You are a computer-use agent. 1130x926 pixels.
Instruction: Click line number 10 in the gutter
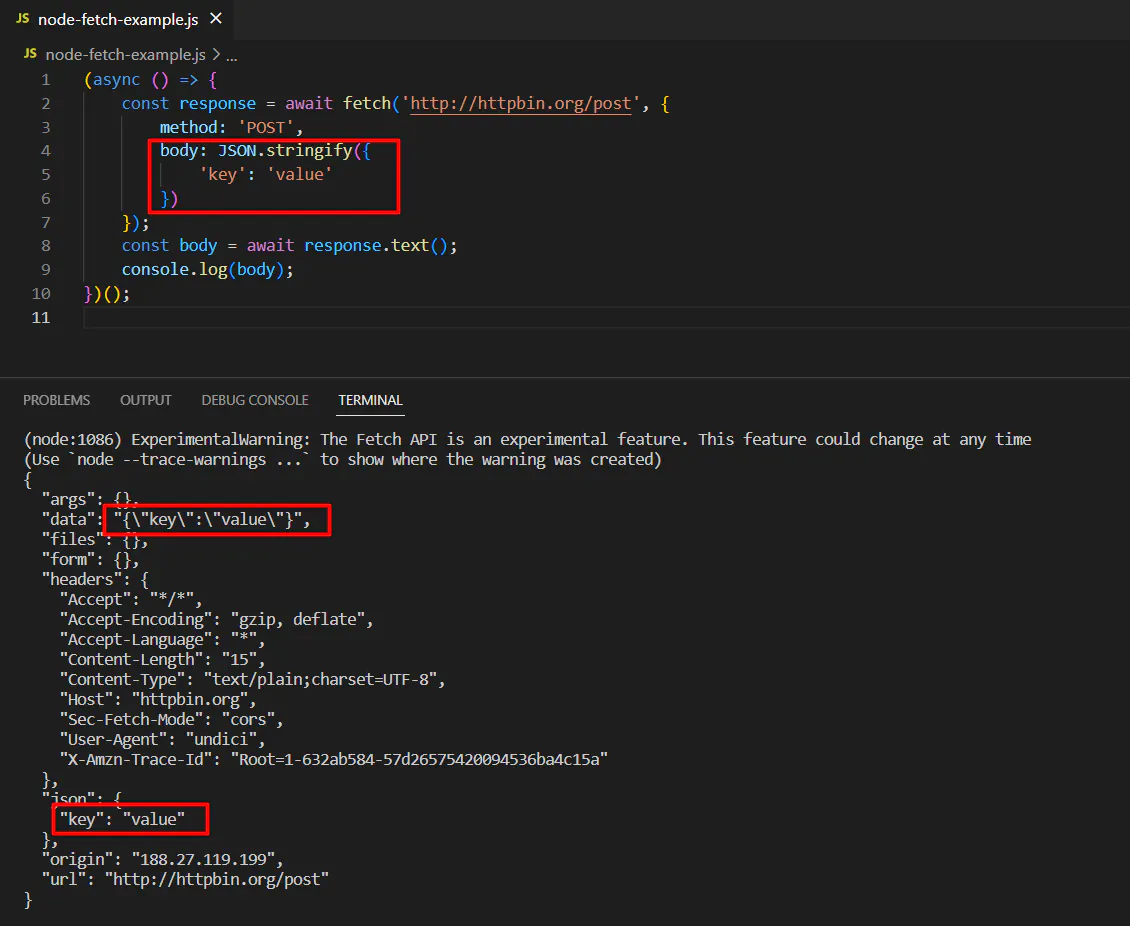click(x=41, y=293)
